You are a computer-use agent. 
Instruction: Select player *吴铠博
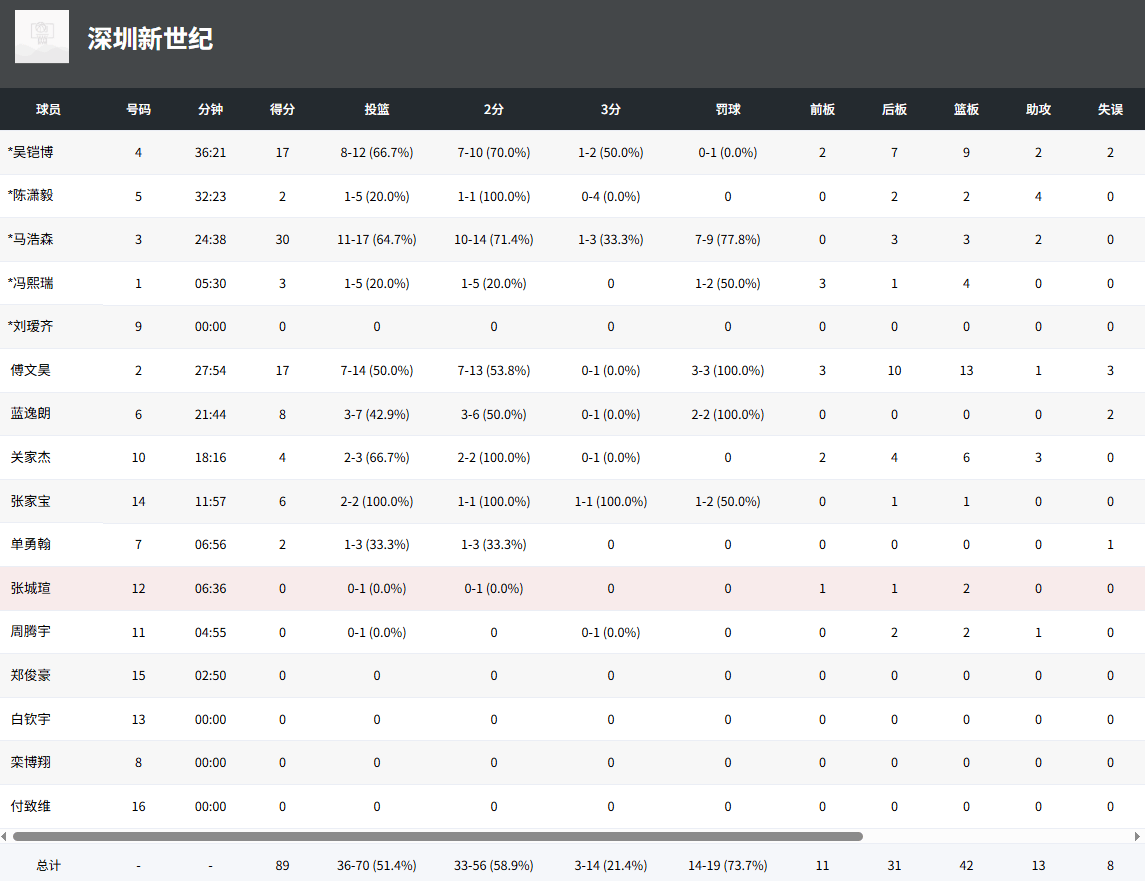point(31,152)
